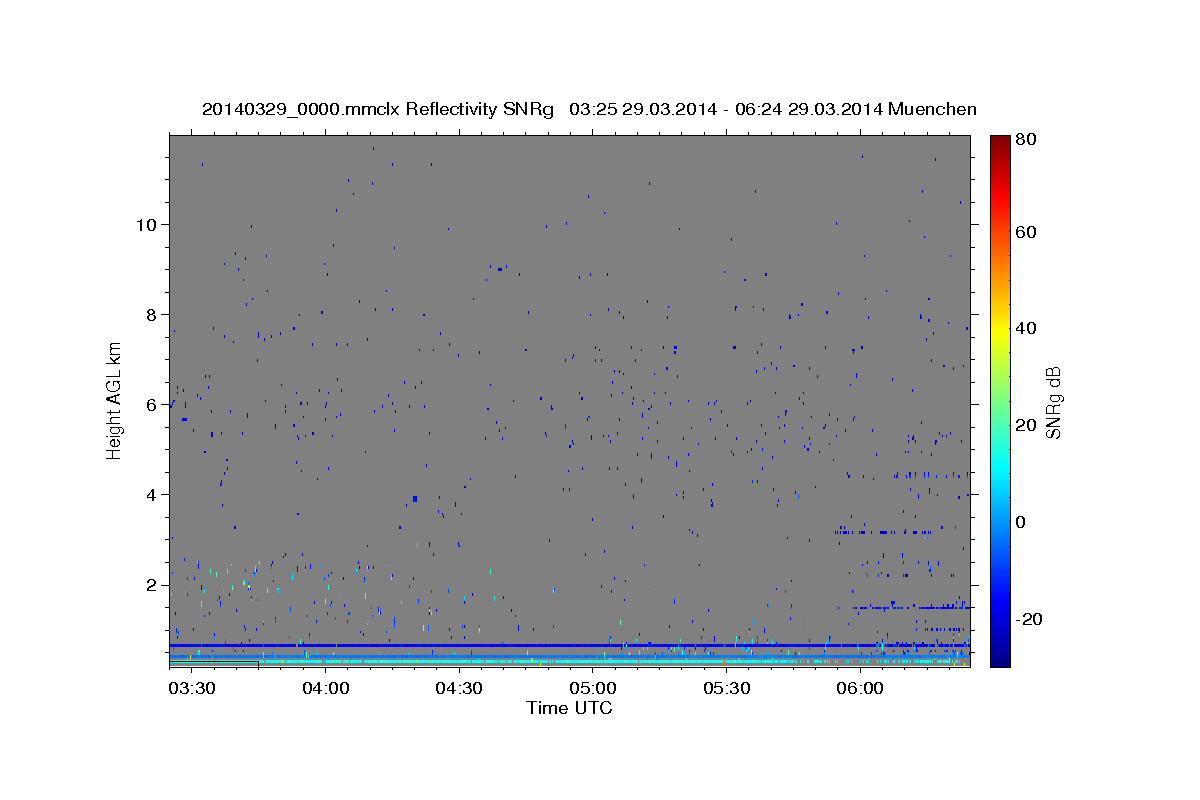Click the colorbar value '40'
Screen dimensions: 1200x800
(x=1025, y=328)
